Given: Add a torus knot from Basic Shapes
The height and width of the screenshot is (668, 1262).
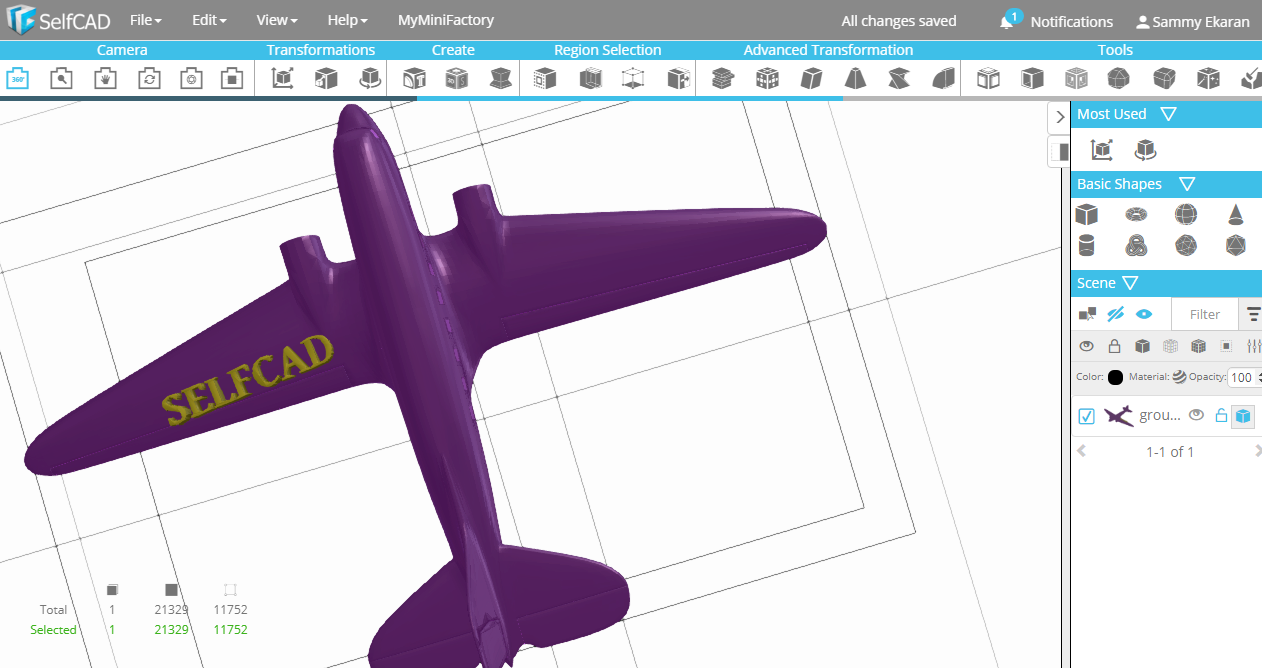Looking at the screenshot, I should coord(1136,245).
